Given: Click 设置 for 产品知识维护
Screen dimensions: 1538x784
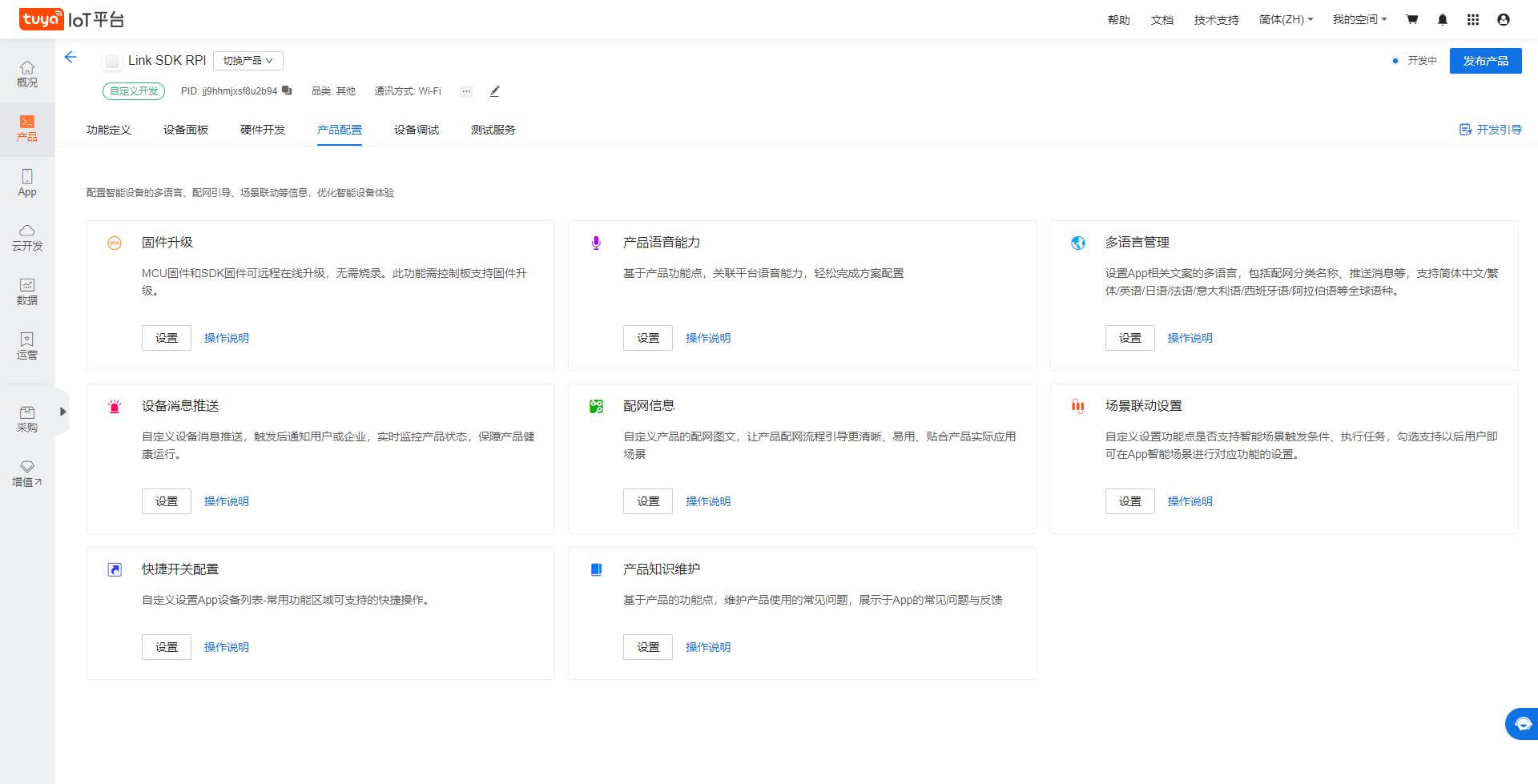Looking at the screenshot, I should tap(648, 647).
